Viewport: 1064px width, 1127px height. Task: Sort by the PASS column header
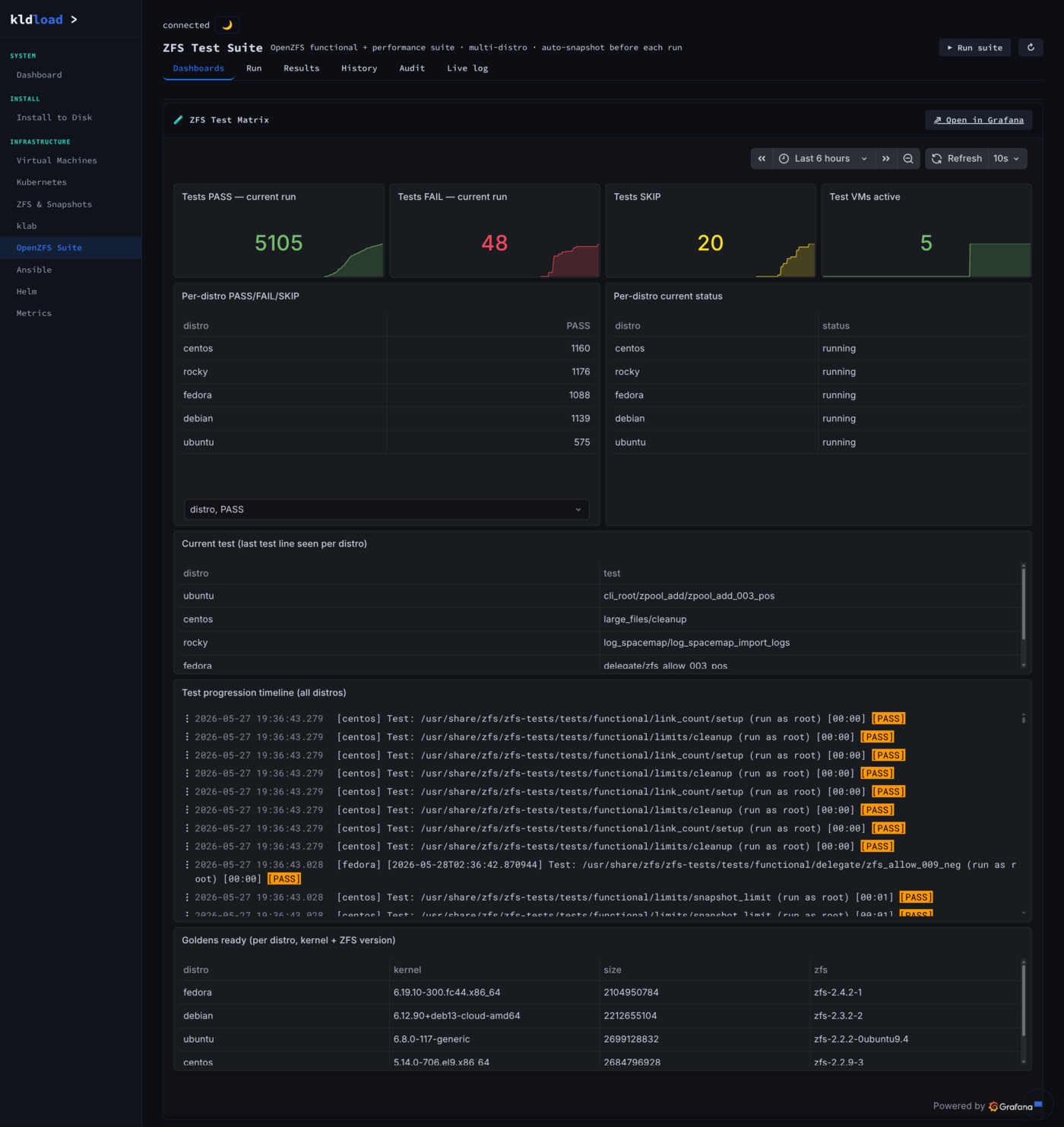pyautogui.click(x=578, y=326)
